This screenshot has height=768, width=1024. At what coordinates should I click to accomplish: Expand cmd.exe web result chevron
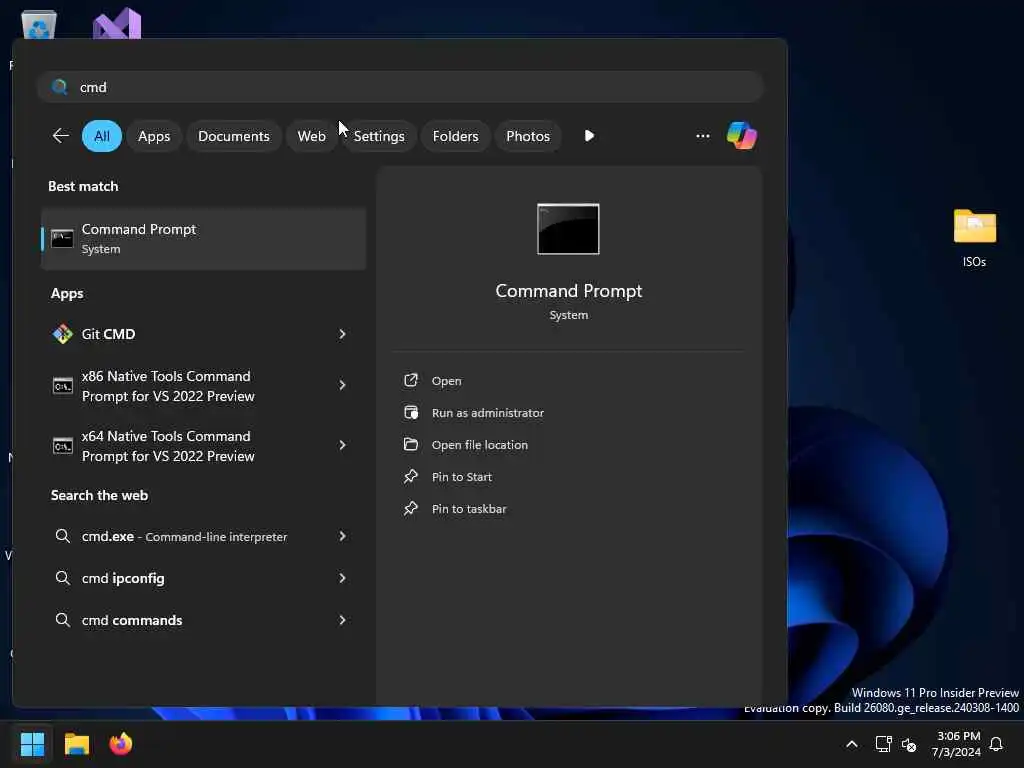click(x=342, y=536)
